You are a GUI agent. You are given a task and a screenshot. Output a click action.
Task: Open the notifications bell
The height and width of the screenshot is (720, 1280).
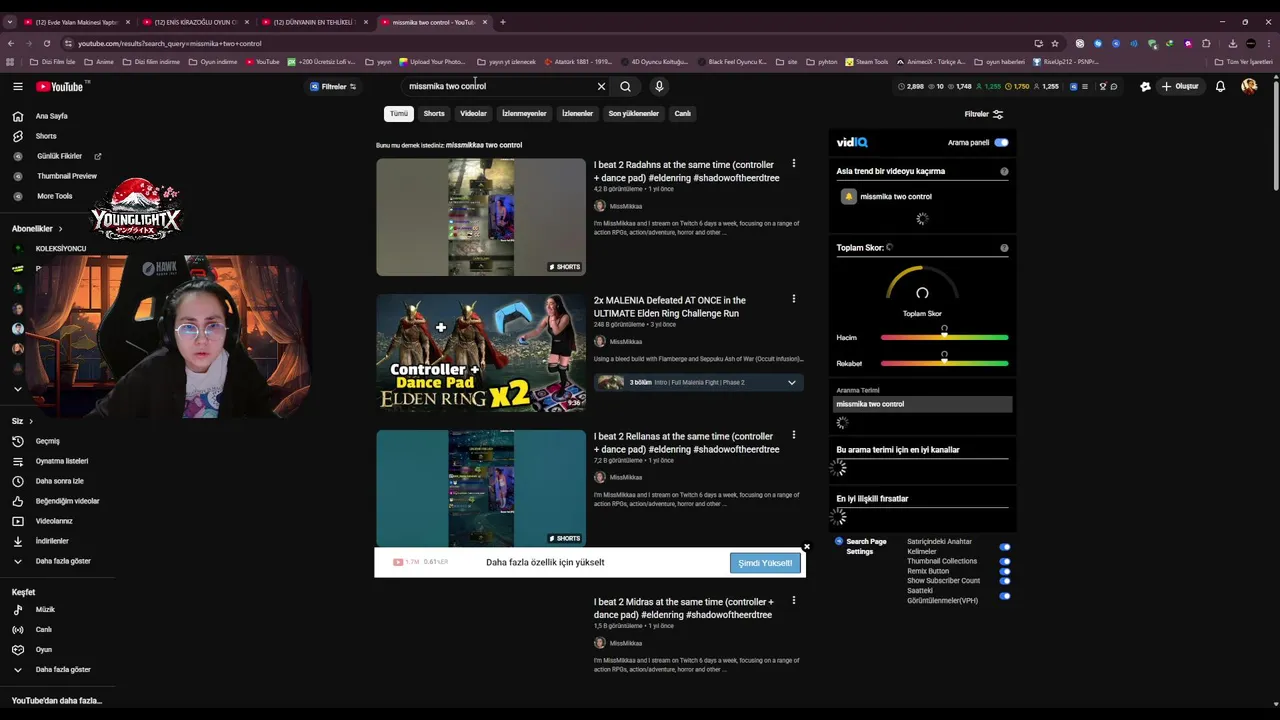tap(1220, 87)
